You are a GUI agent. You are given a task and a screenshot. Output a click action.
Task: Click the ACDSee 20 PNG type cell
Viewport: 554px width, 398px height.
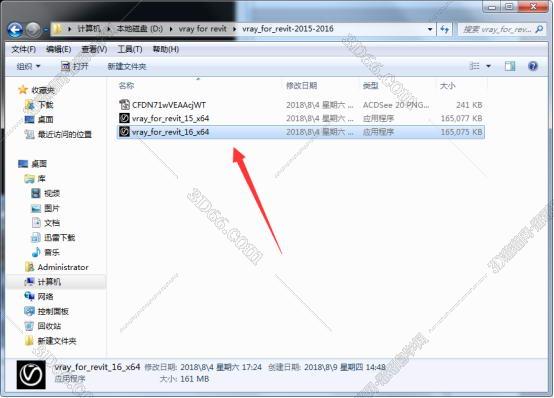[396, 105]
